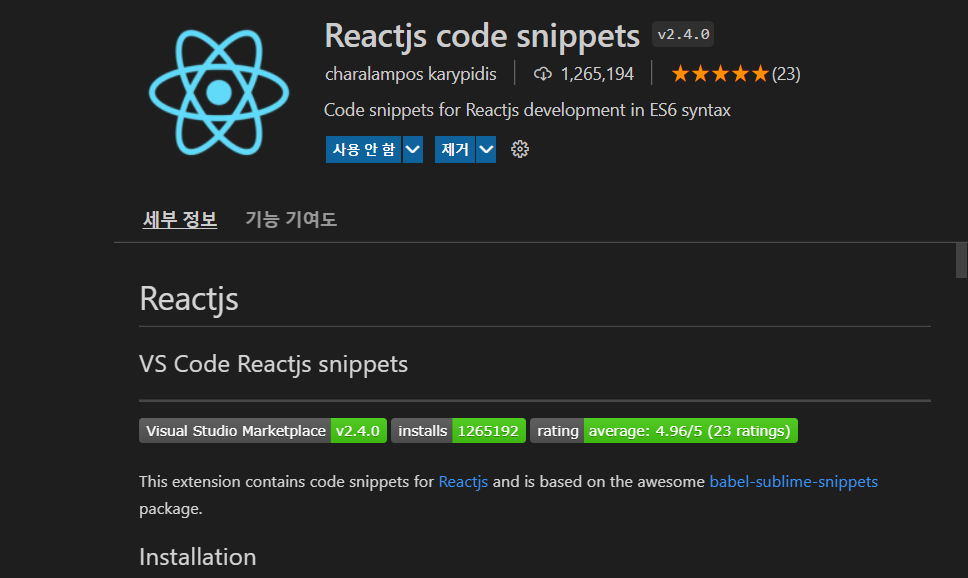Image resolution: width=968 pixels, height=578 pixels.
Task: Click the Code snippets ES6 syntax description
Action: 527,110
